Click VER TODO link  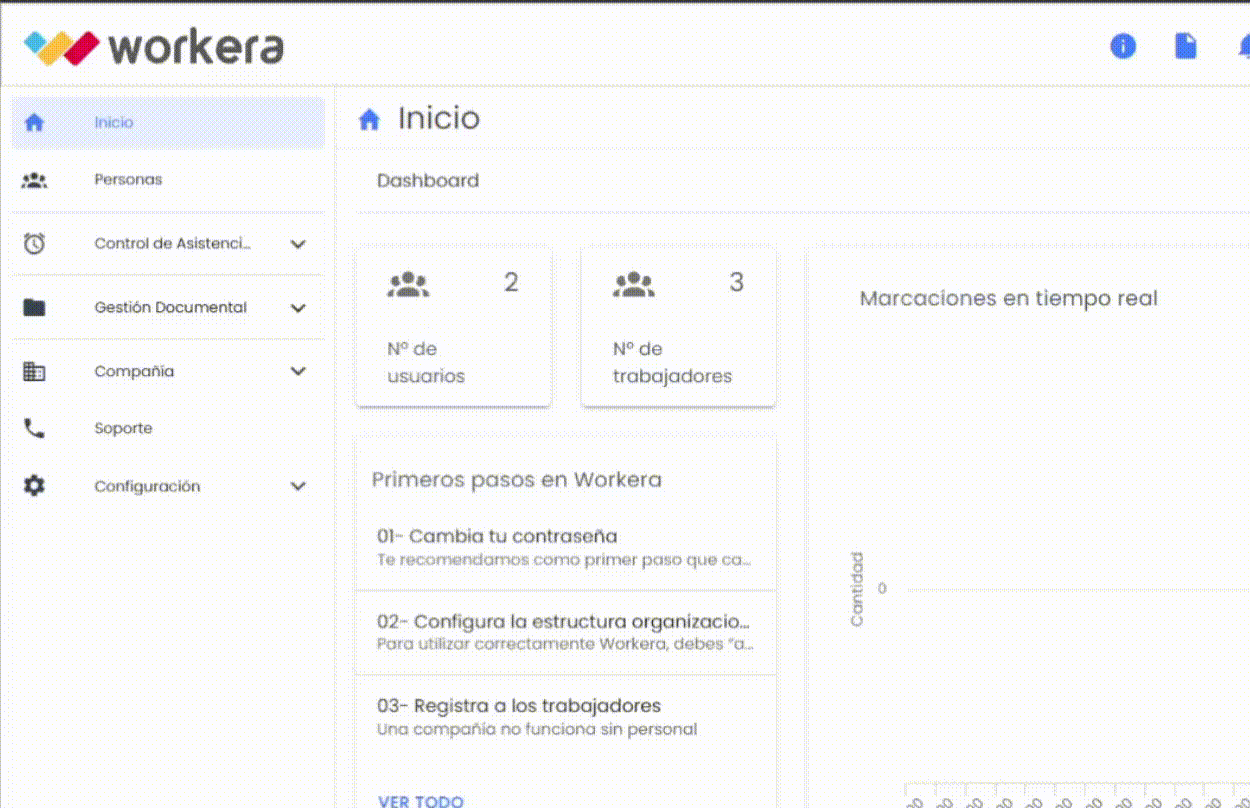point(421,801)
